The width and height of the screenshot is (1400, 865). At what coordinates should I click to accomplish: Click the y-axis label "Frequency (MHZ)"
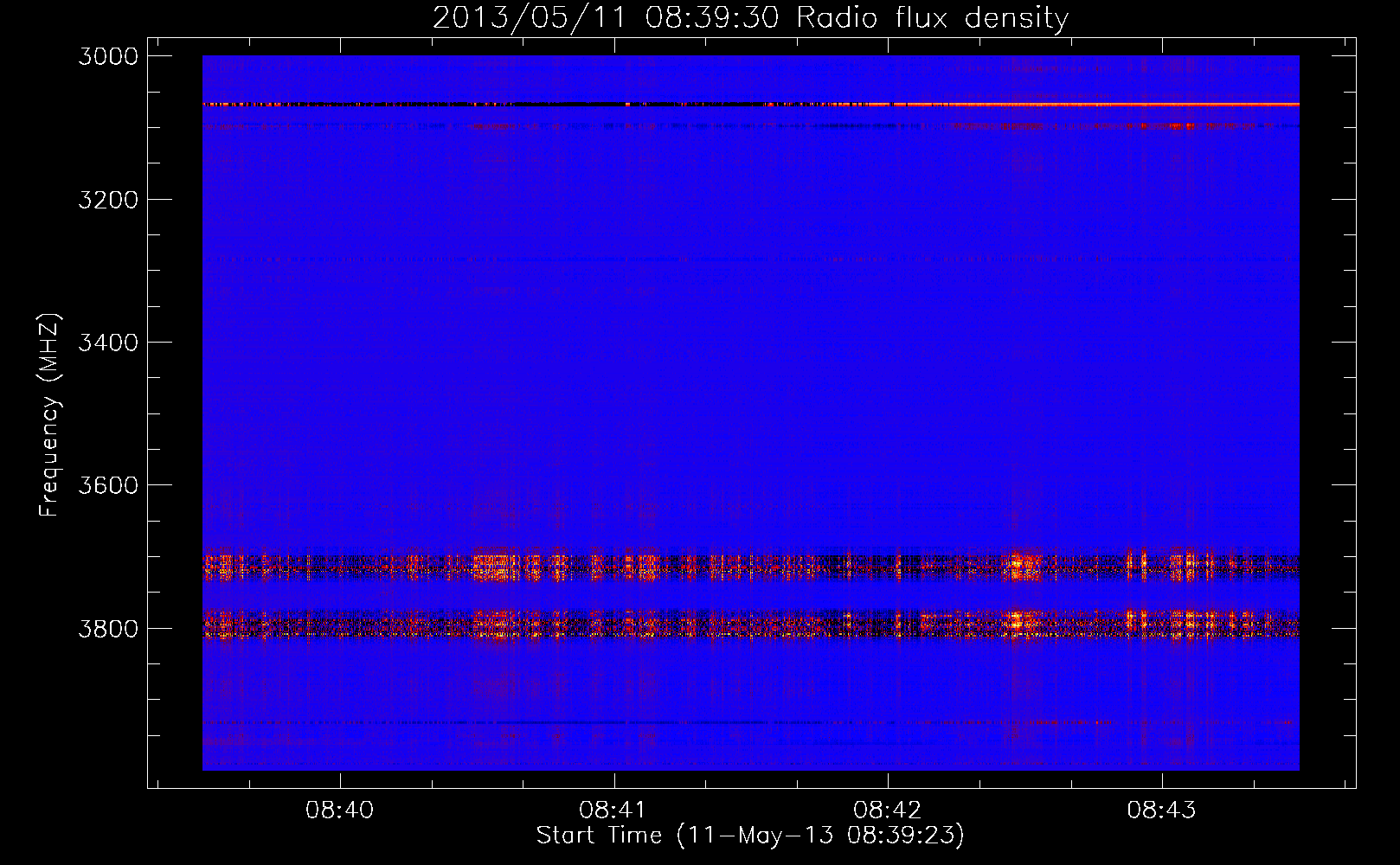[x=49, y=415]
